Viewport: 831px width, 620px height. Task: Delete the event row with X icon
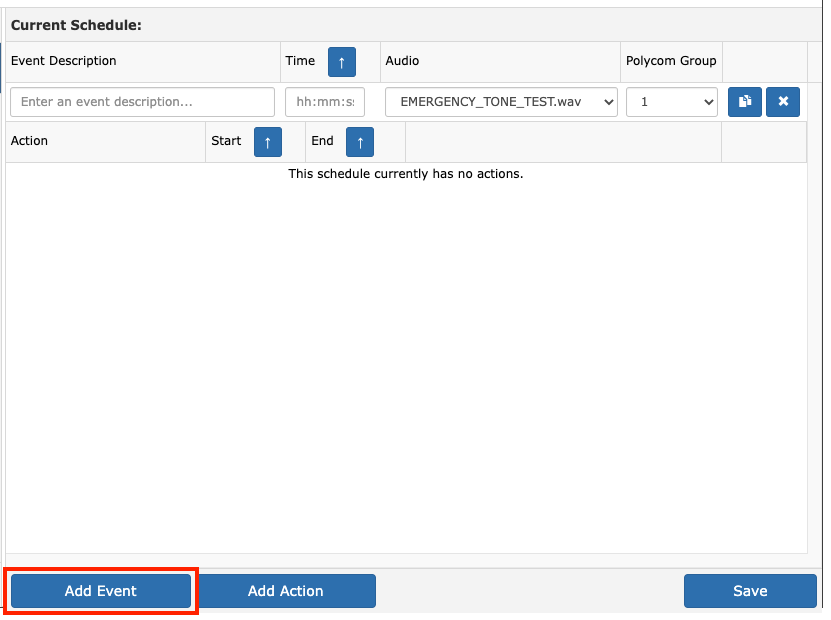[783, 102]
